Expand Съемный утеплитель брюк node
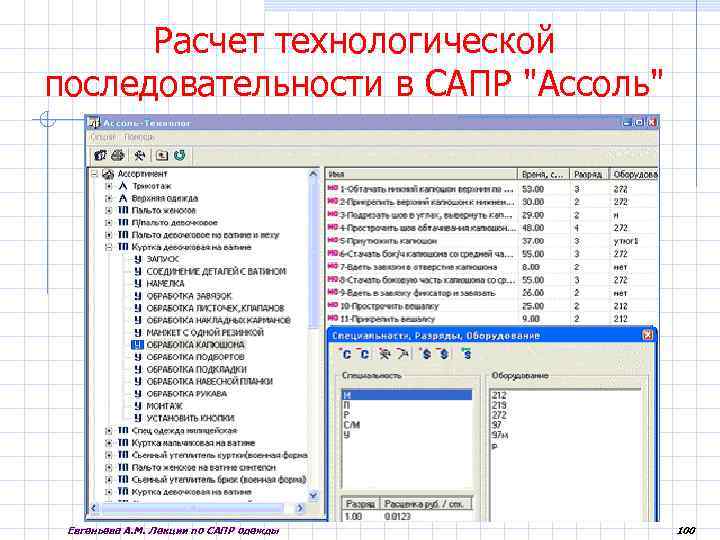The image size is (720, 540). (x=109, y=479)
